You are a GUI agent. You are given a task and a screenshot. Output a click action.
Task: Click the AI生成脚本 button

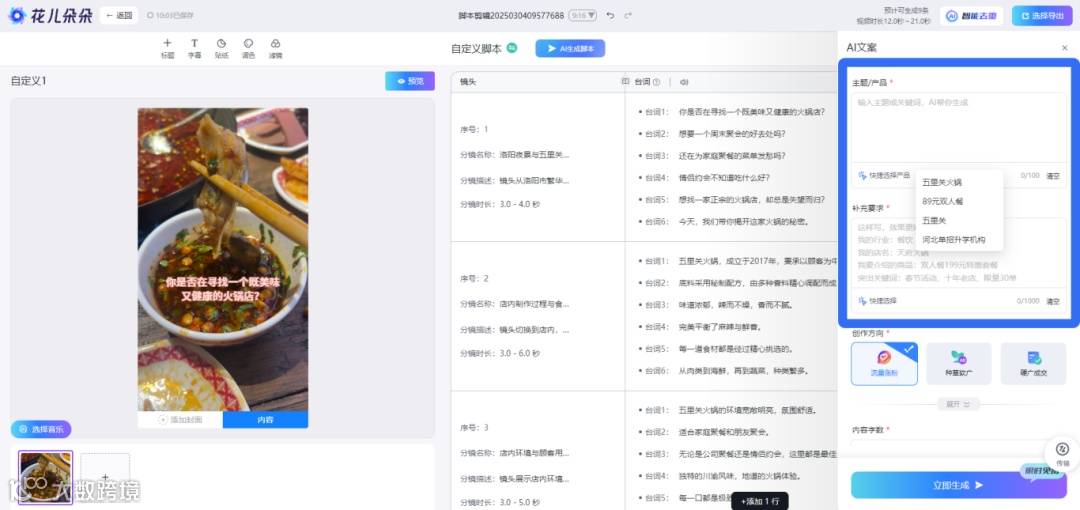[570, 48]
